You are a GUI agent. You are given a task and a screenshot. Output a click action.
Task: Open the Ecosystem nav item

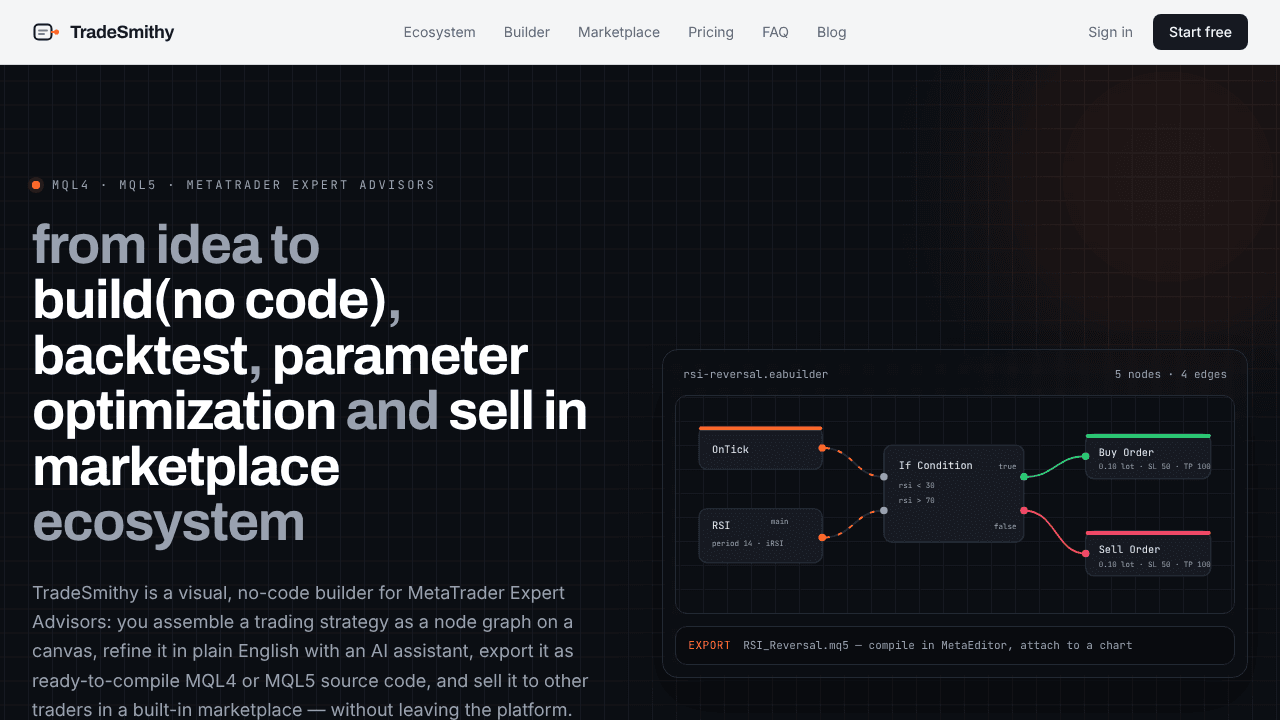point(440,32)
